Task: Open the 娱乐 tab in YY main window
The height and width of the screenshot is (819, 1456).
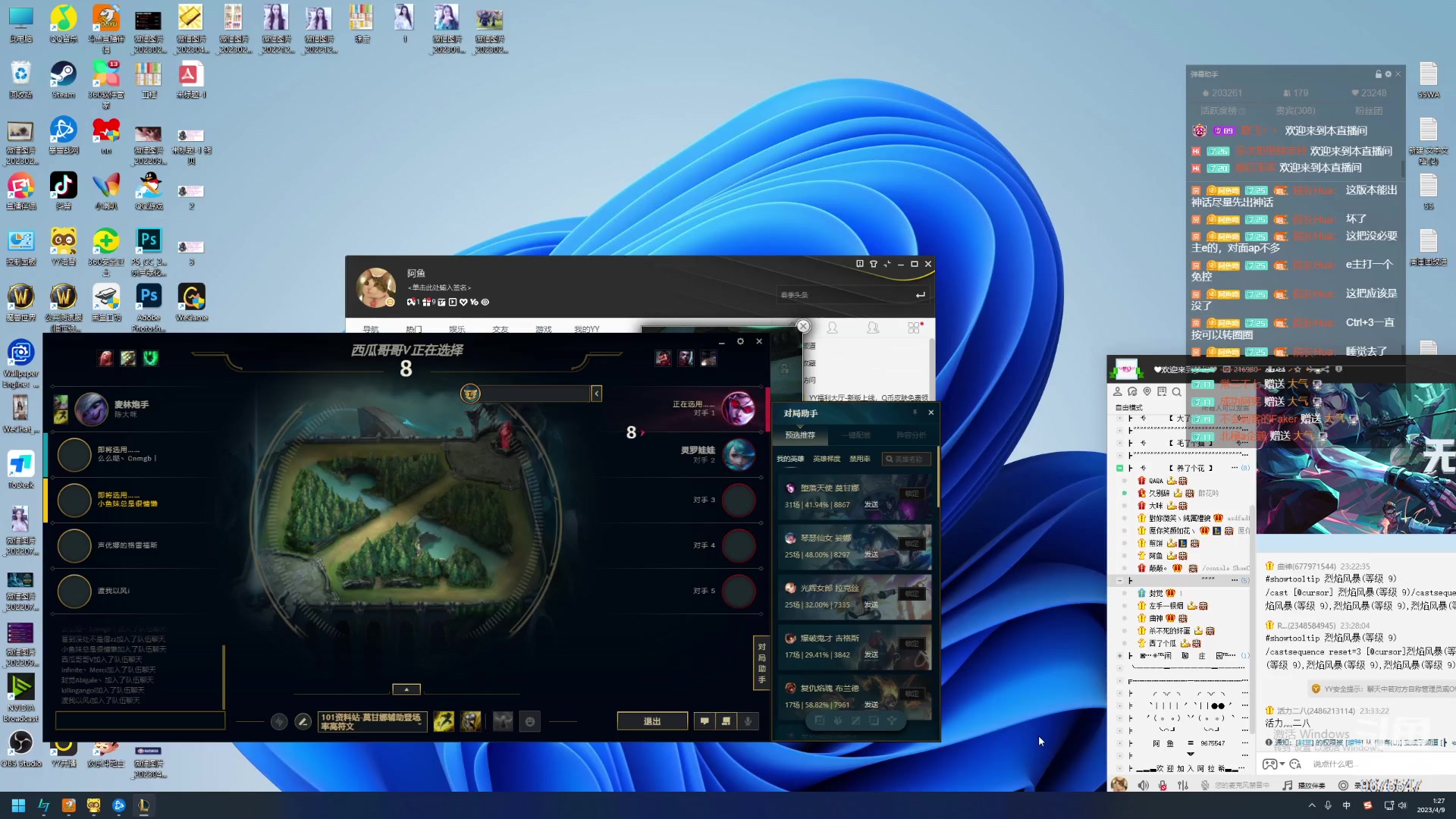Action: click(457, 329)
